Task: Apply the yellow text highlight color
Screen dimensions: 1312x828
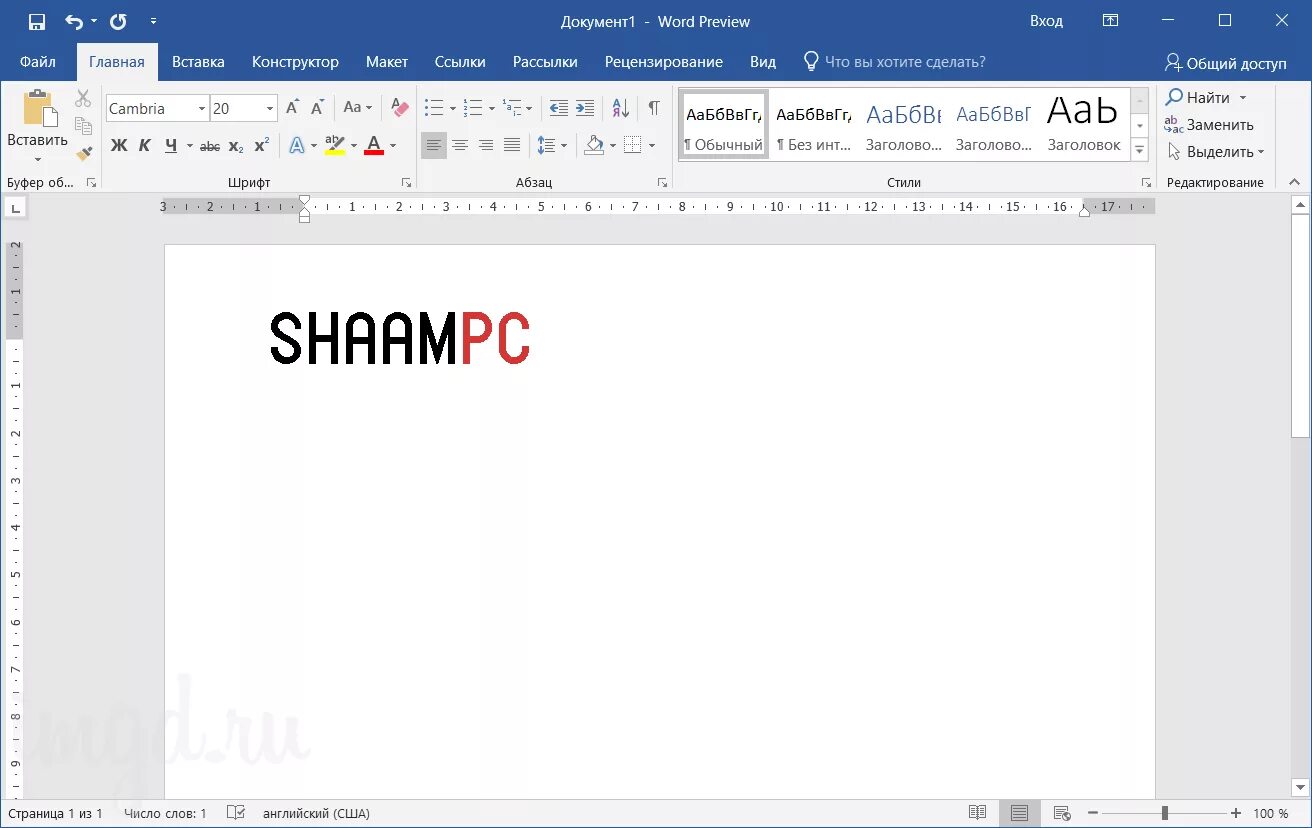Action: (335, 146)
